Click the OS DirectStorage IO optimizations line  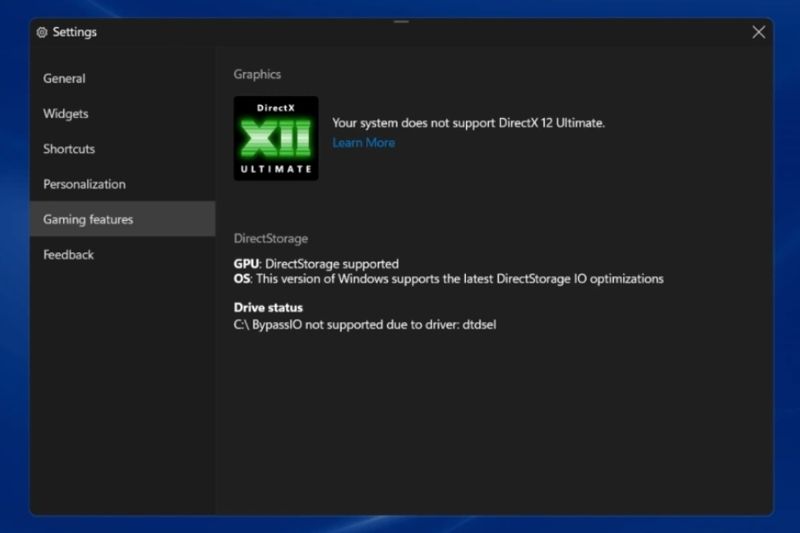448,279
